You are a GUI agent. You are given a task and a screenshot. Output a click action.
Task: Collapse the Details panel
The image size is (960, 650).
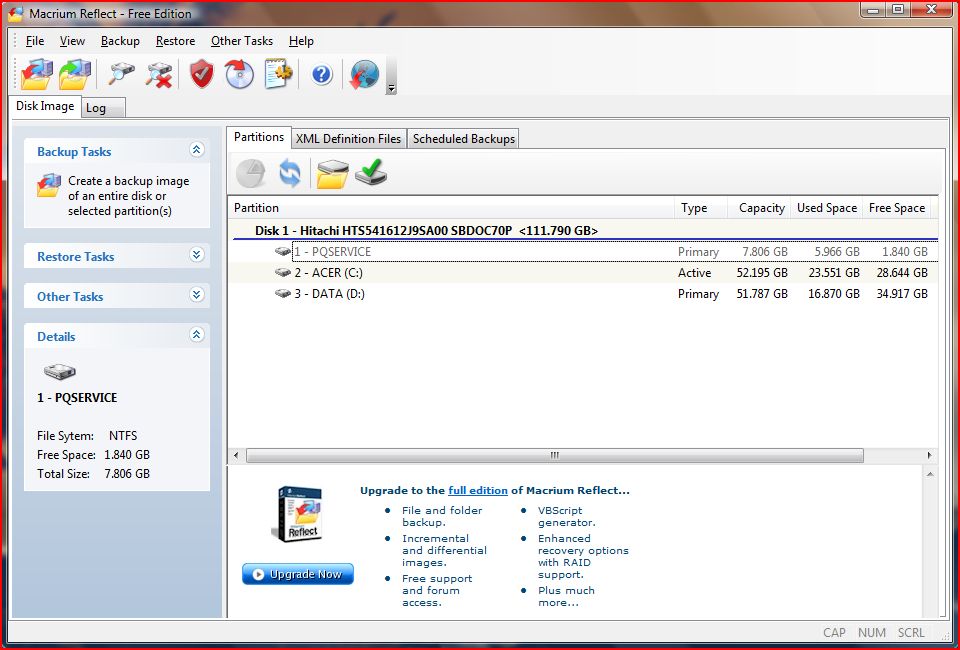[x=197, y=334]
